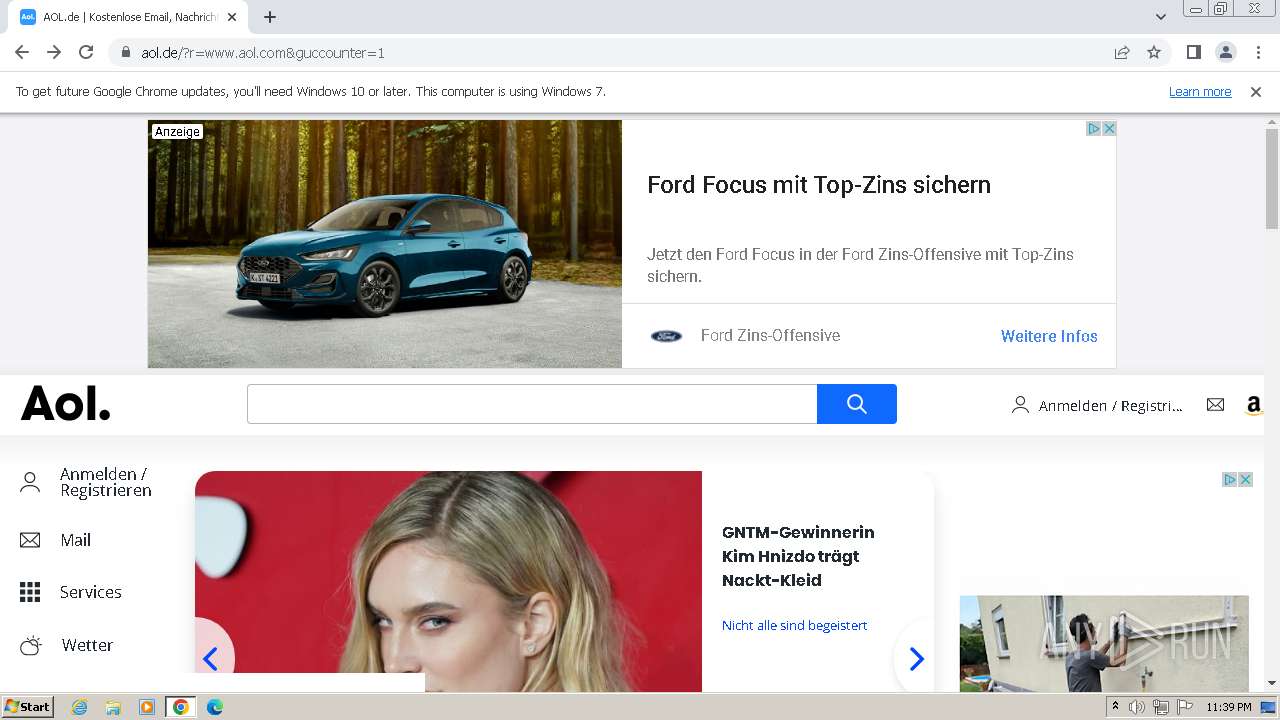Switch to Chrome in taskbar

(x=181, y=707)
